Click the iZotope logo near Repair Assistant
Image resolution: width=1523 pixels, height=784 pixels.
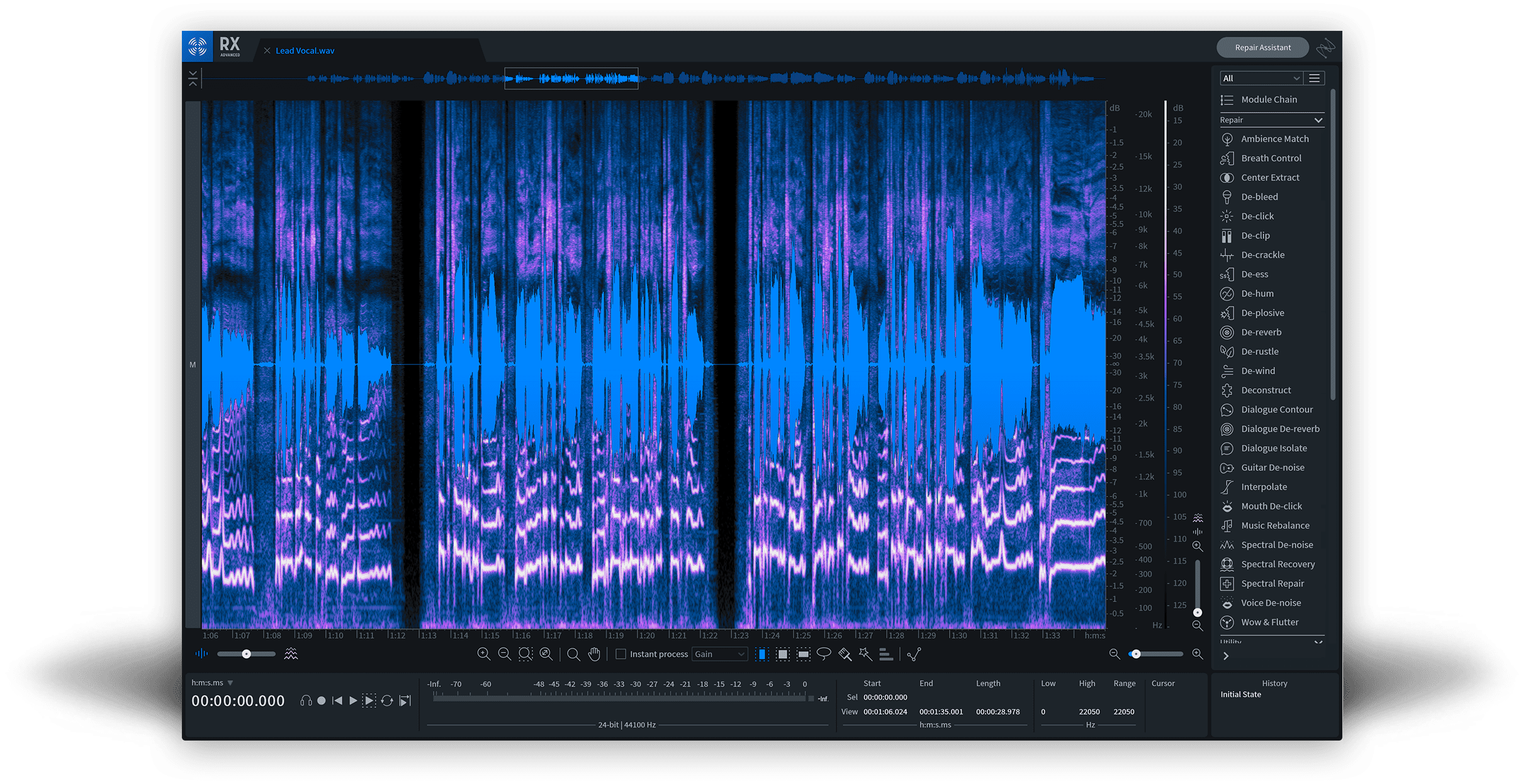[1325, 48]
